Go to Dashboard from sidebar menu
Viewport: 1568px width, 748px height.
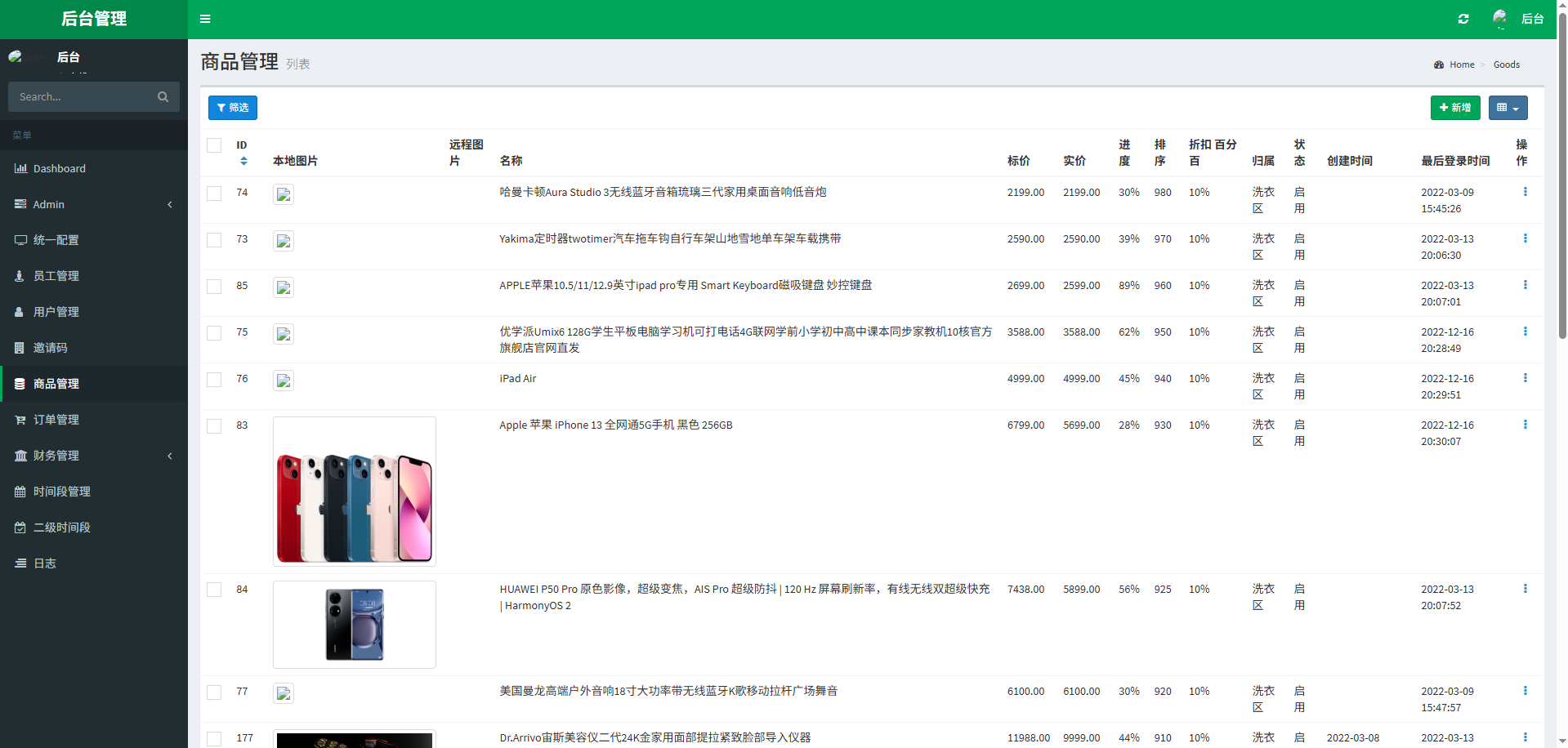pos(59,168)
